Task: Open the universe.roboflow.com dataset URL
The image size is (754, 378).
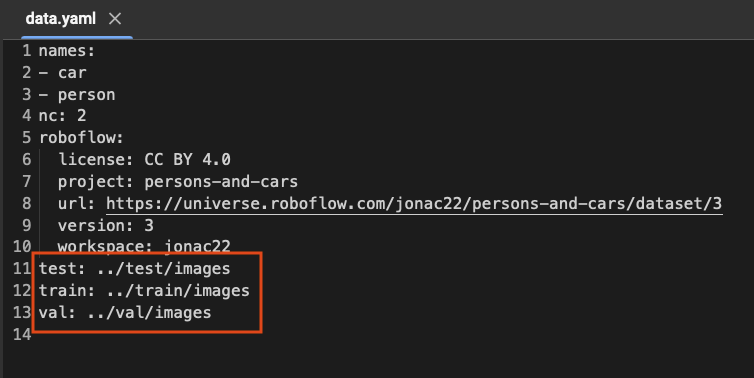Action: click(x=414, y=204)
